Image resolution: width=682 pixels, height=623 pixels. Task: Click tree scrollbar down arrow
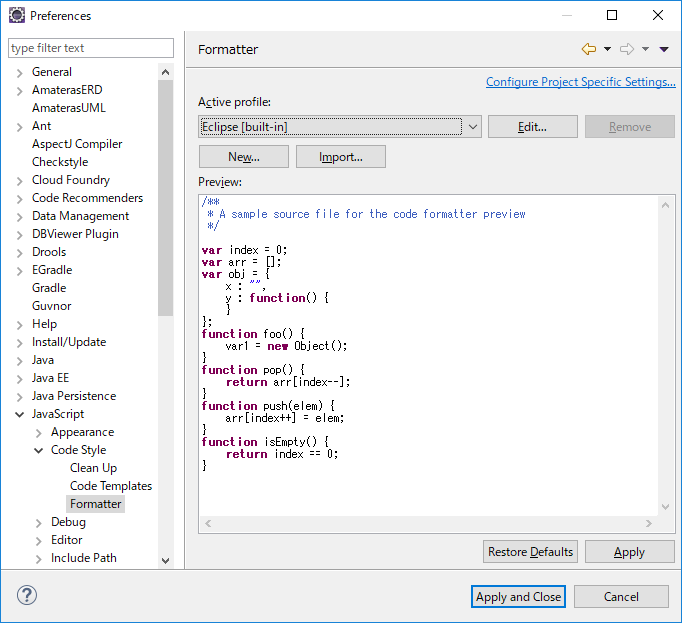[165, 560]
